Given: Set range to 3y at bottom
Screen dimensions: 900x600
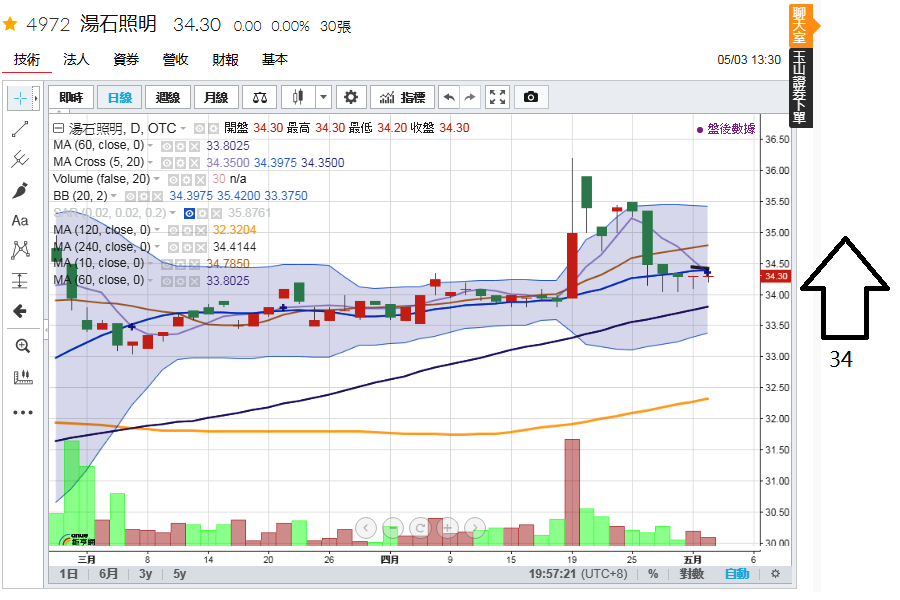Looking at the screenshot, I should coord(145,574).
